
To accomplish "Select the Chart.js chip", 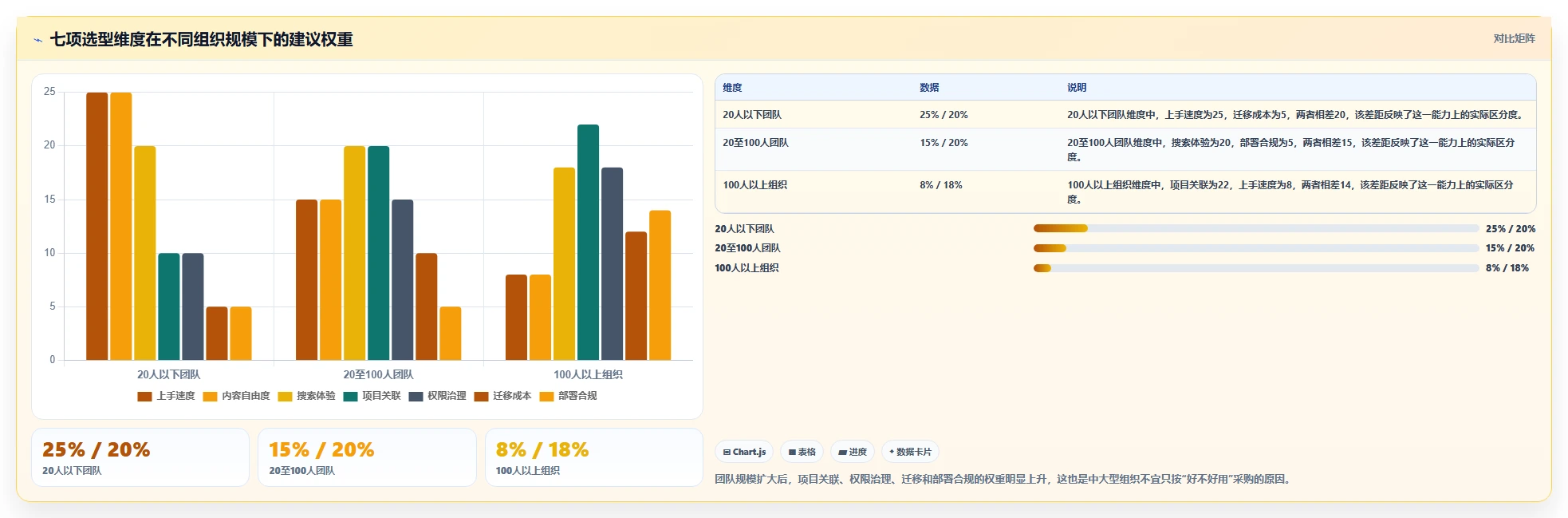I will coord(744,452).
